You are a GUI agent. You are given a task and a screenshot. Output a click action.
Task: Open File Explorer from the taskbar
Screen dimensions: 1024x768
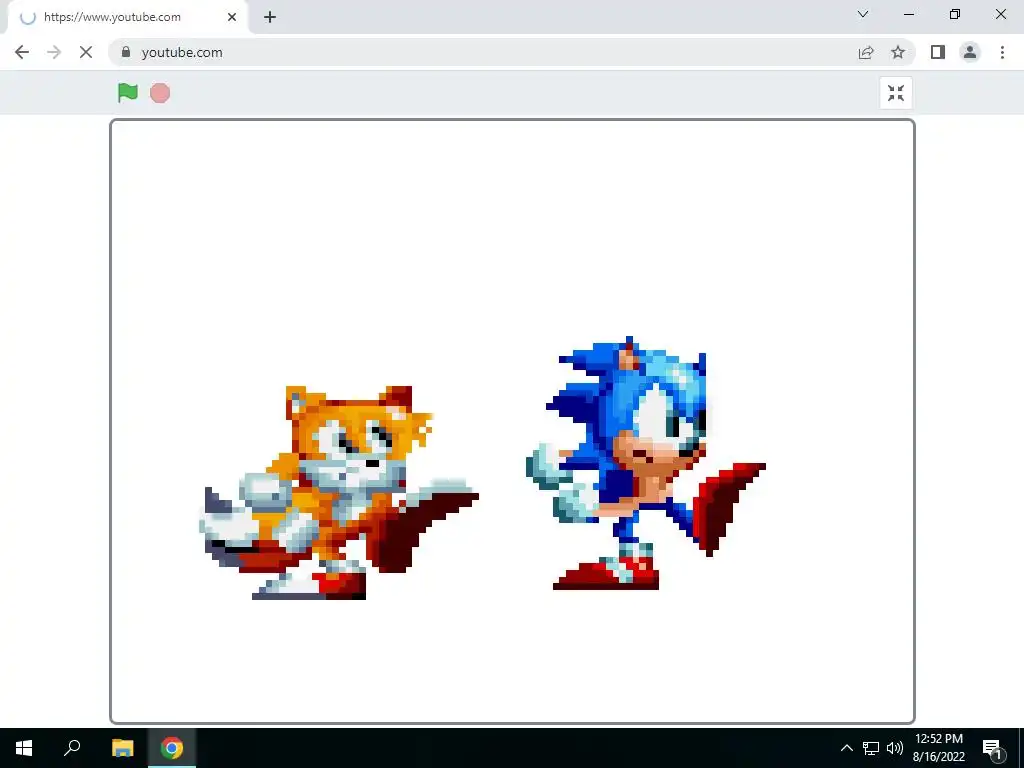point(123,748)
